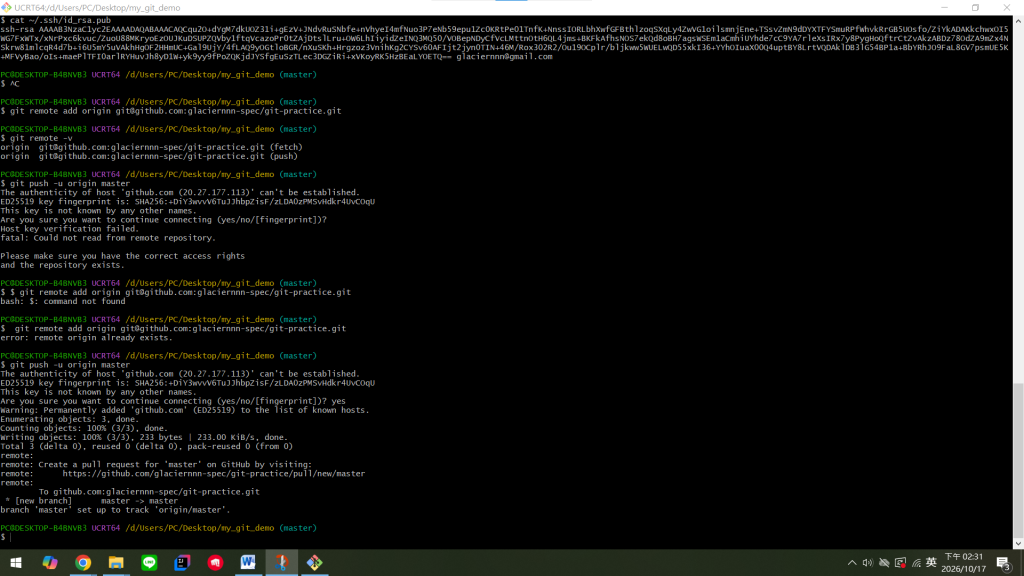
Task: Open the taskbar clock and date
Action: click(964, 563)
